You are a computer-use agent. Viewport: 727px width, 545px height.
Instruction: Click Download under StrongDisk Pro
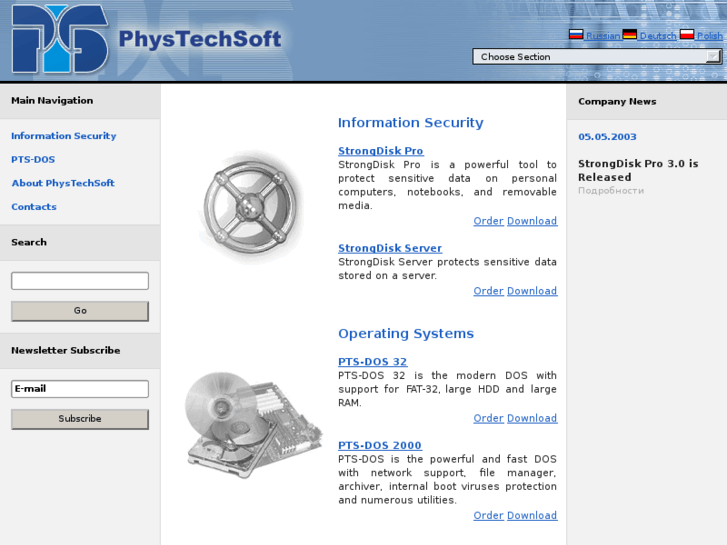point(532,221)
